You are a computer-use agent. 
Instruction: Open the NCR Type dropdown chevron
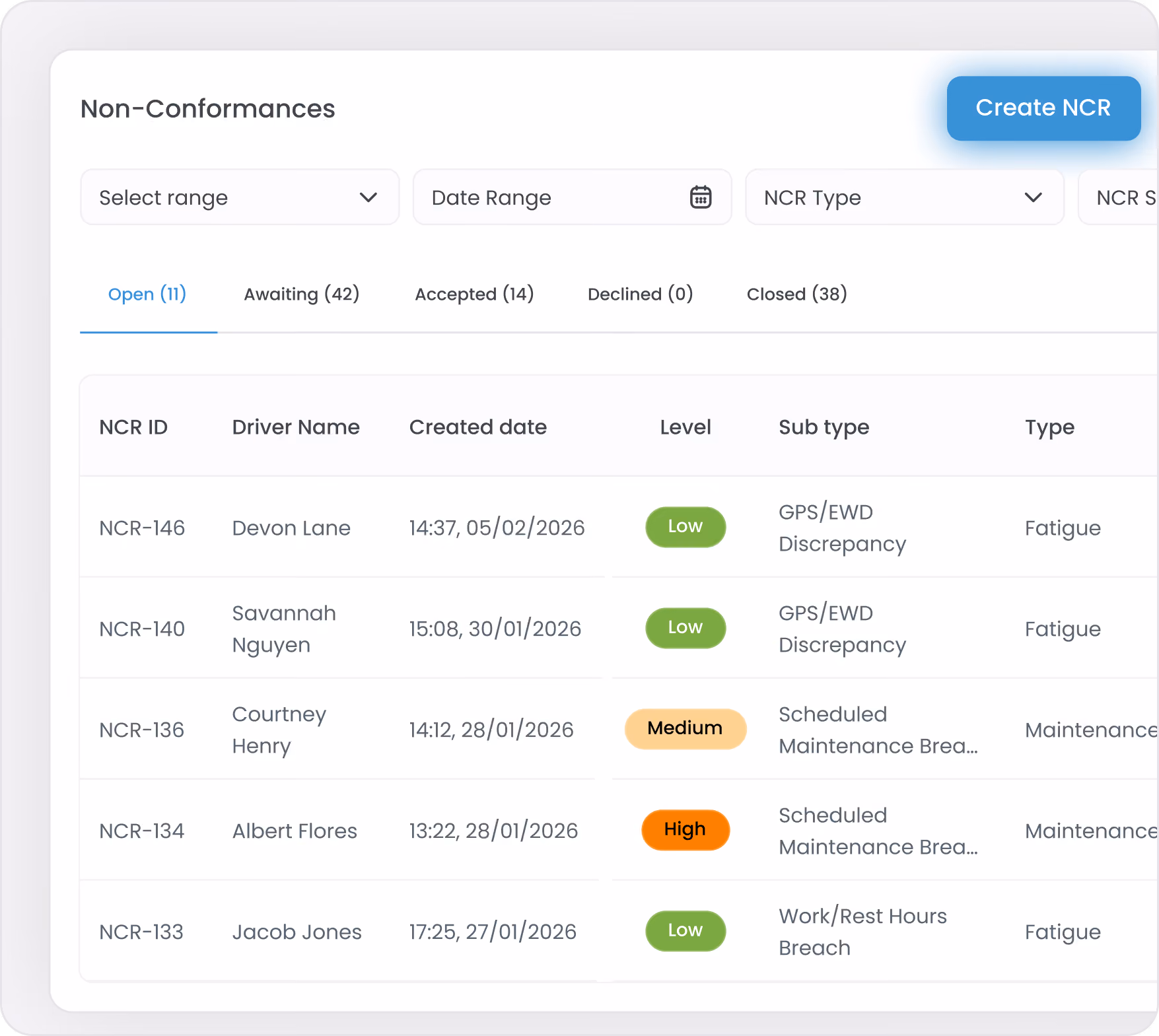point(1033,197)
